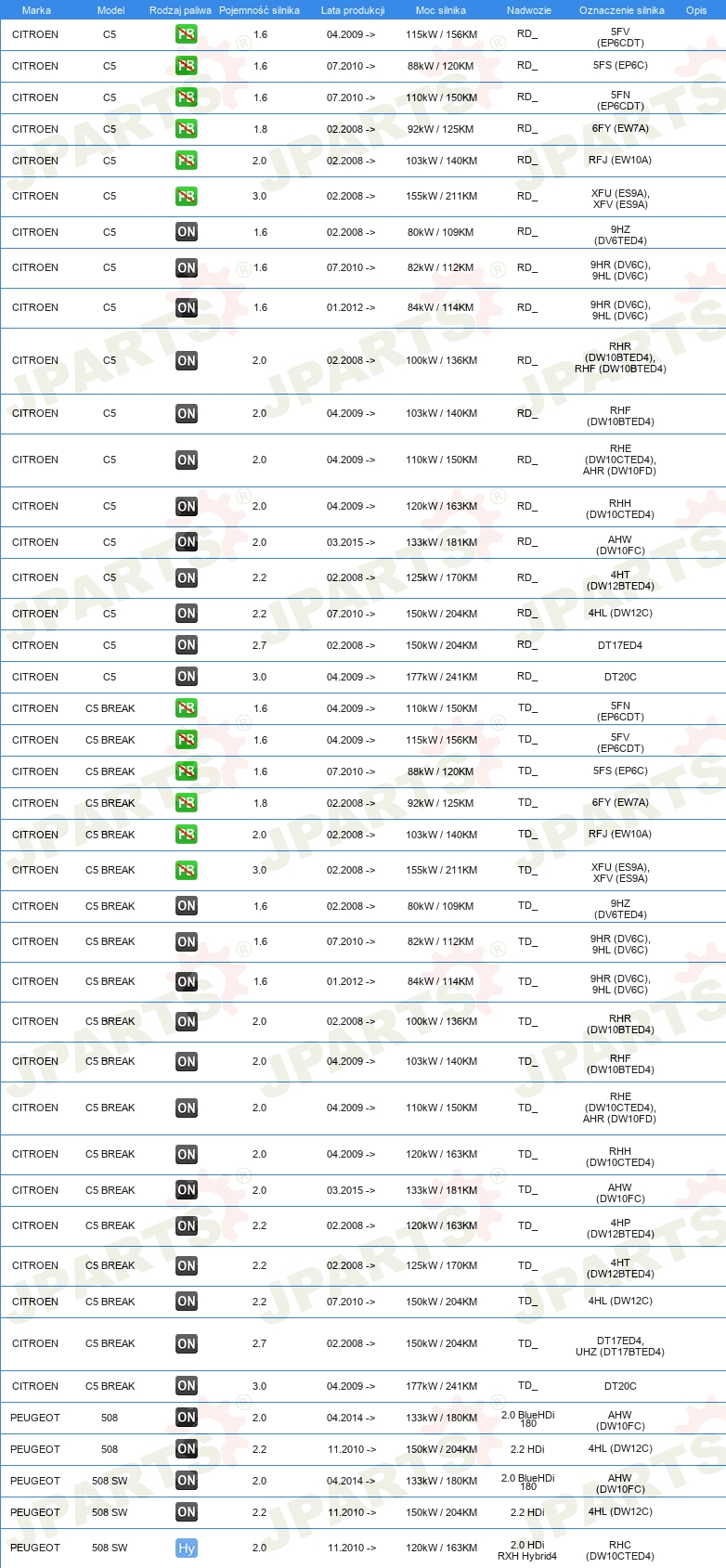Click the Opis column header

[696, 10]
